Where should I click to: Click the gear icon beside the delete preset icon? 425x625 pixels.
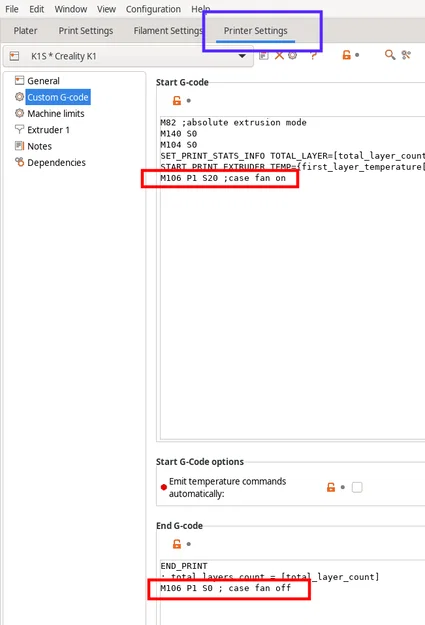[293, 55]
